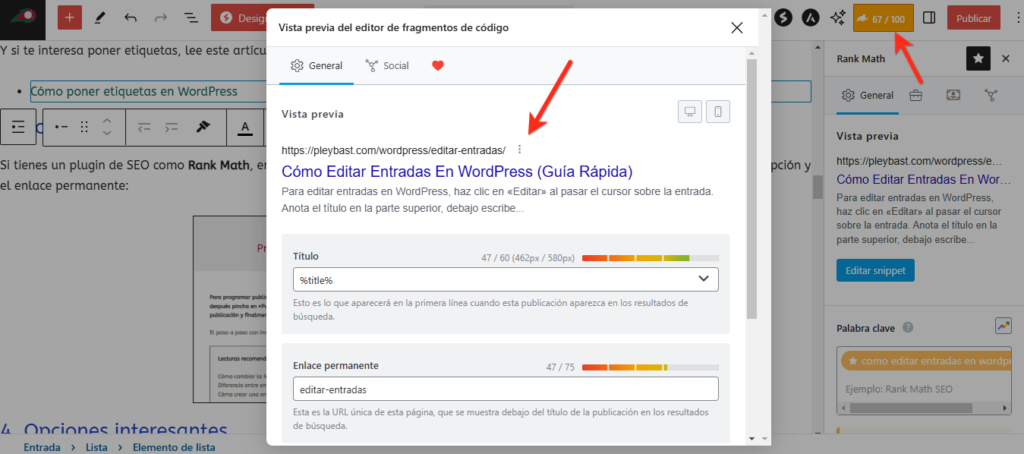This screenshot has width=1024, height=454.
Task: Open the Spectra S icon in top bar
Action: click(784, 18)
